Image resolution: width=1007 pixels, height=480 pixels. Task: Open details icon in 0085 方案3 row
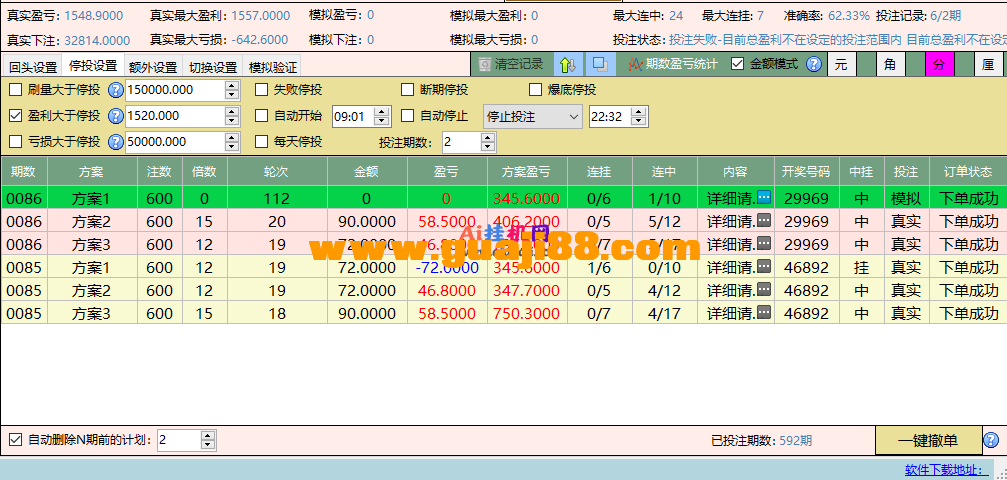coord(764,313)
